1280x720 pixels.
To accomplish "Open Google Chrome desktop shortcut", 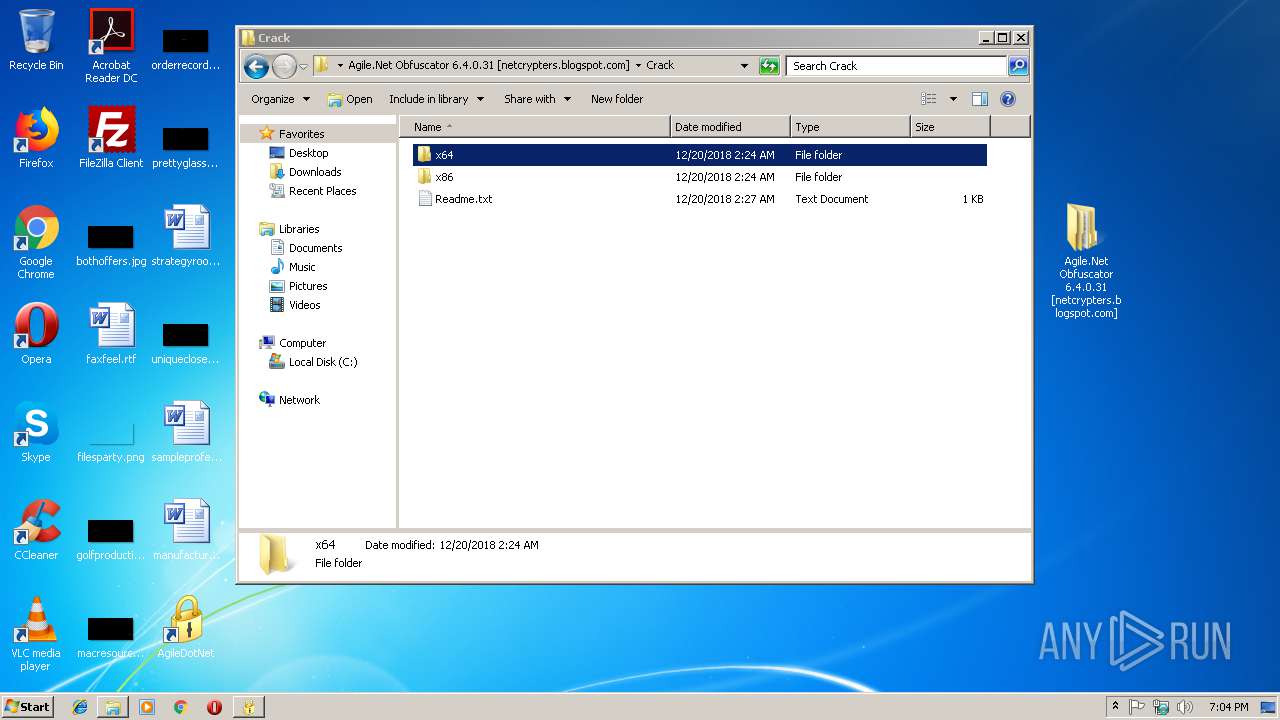I will pyautogui.click(x=36, y=242).
